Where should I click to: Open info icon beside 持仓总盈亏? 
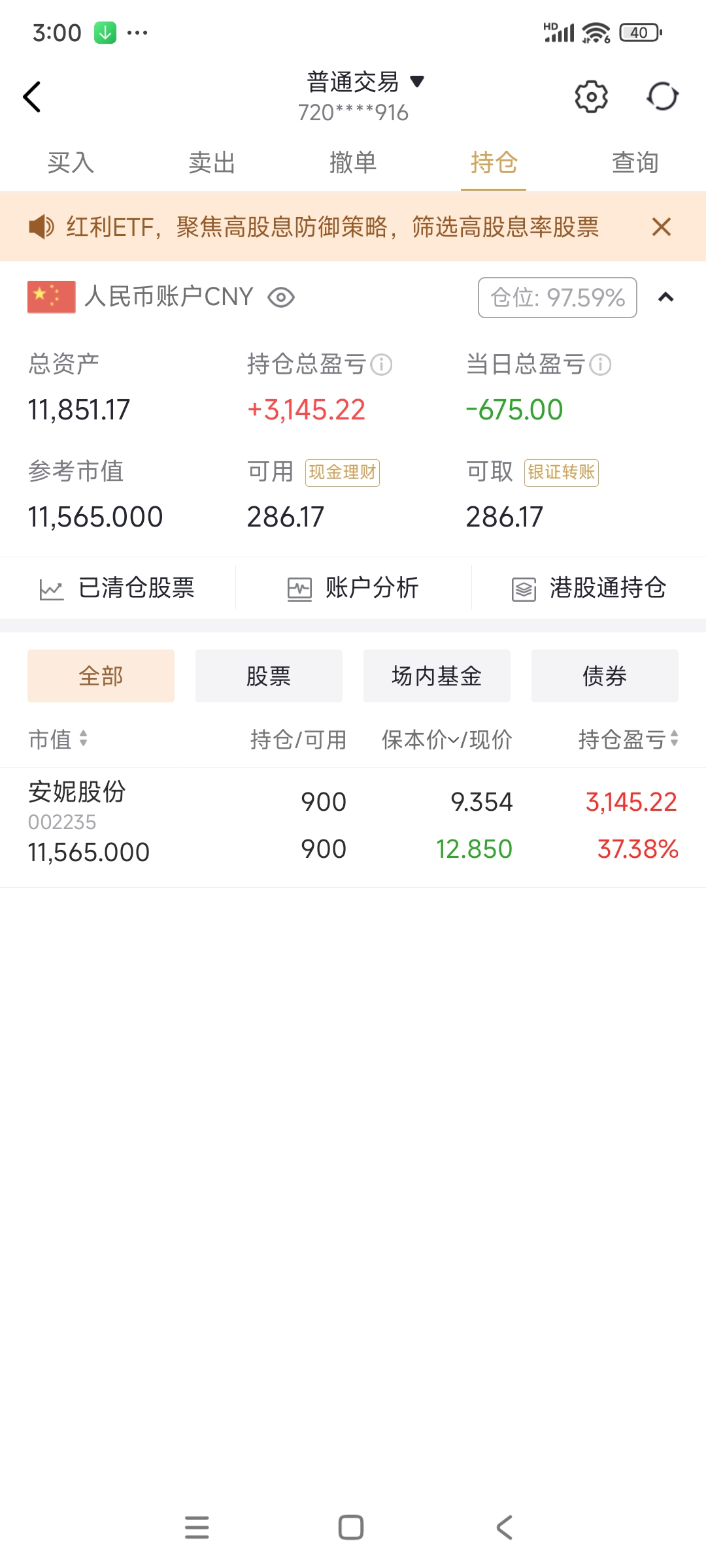[381, 365]
